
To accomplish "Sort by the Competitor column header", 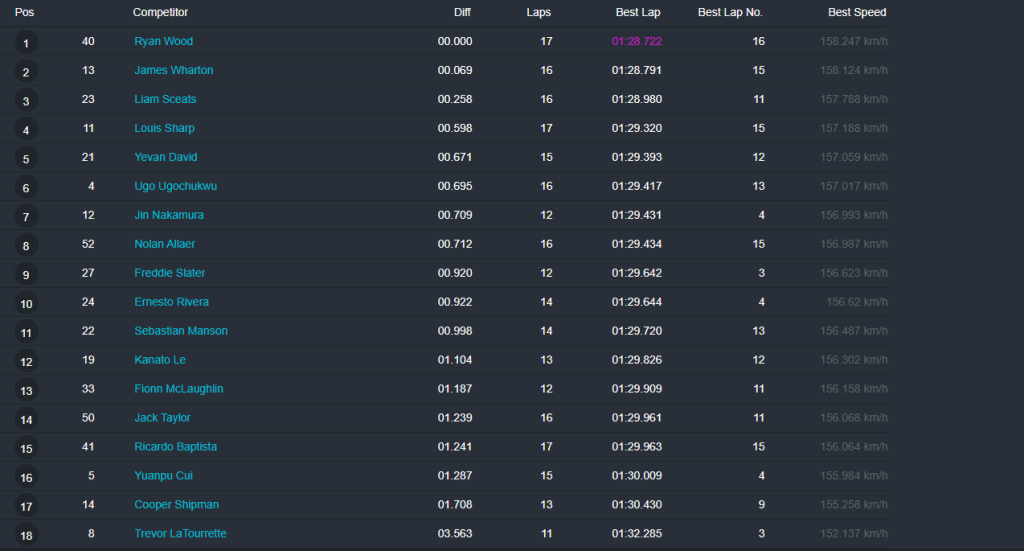I will pos(160,13).
